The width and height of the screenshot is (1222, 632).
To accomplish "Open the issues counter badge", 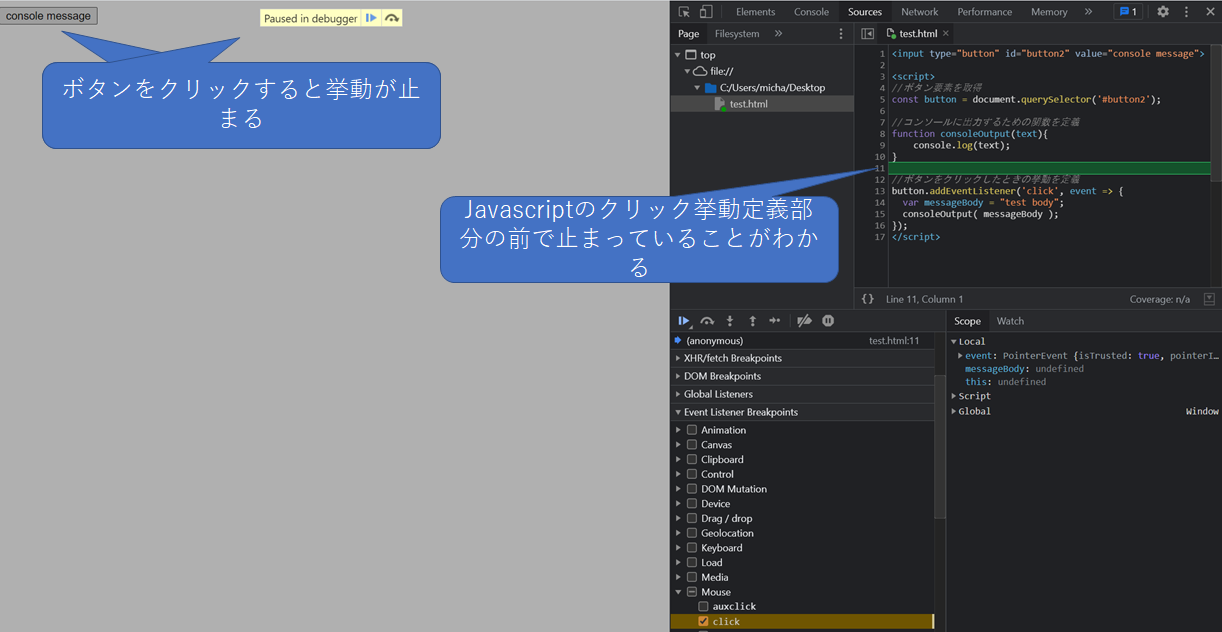I will tap(1128, 12).
